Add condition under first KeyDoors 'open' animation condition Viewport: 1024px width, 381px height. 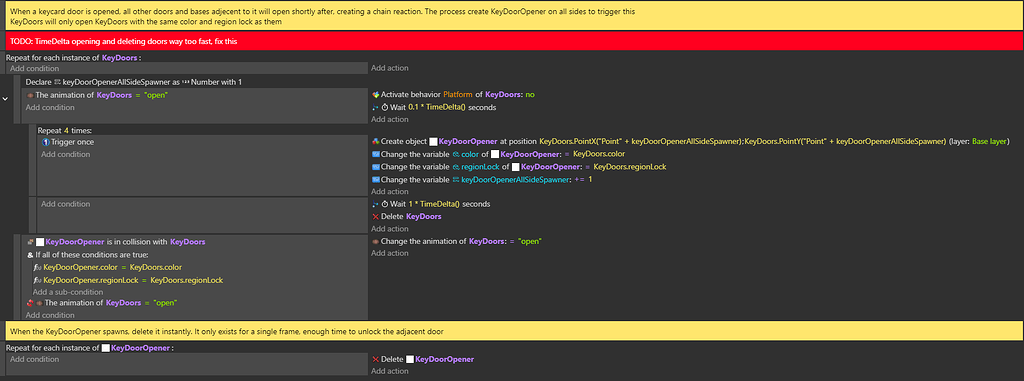coord(50,107)
